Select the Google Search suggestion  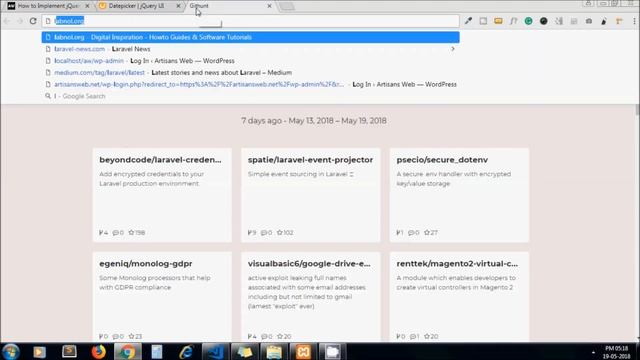pyautogui.click(x=250, y=96)
